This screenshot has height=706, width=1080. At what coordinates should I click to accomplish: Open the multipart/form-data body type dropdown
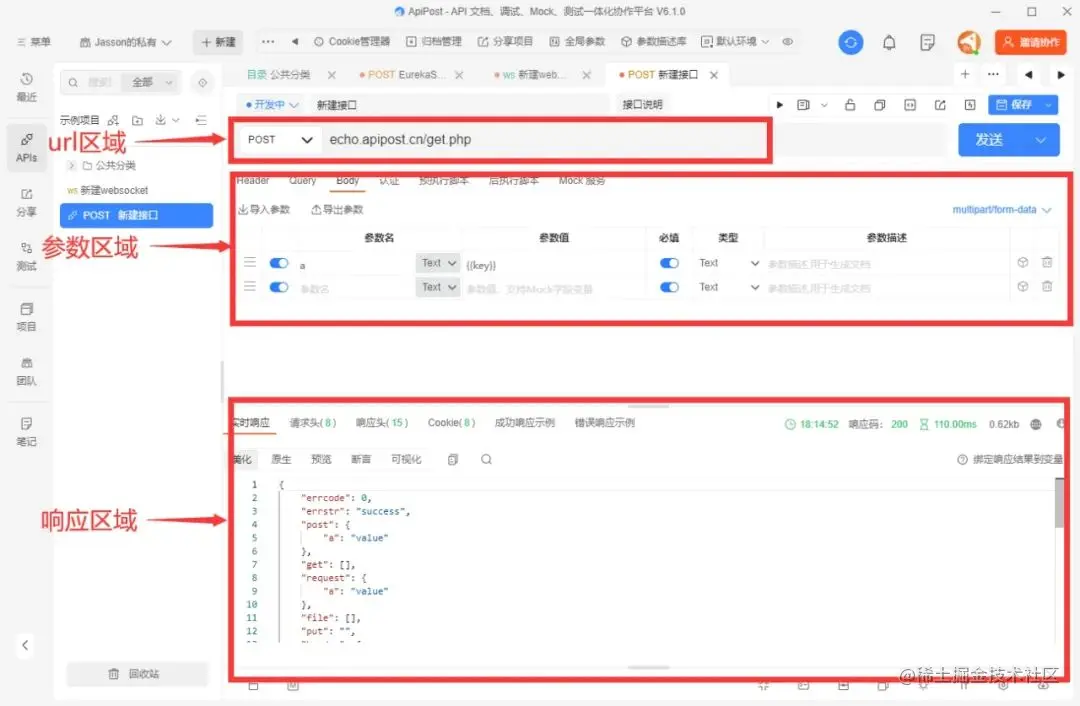point(1001,209)
